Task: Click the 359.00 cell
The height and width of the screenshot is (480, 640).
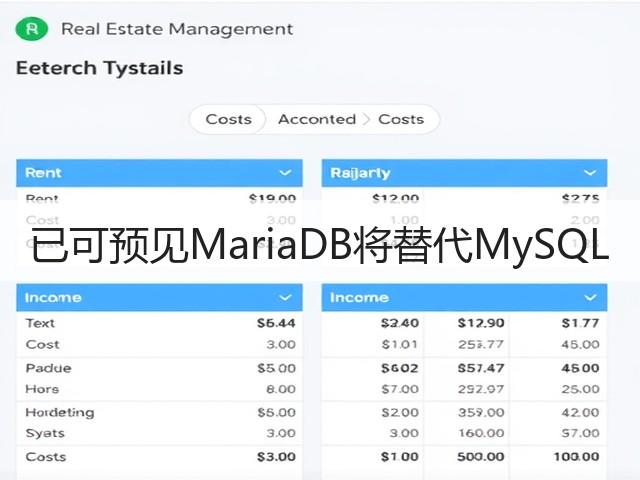Action: point(481,412)
